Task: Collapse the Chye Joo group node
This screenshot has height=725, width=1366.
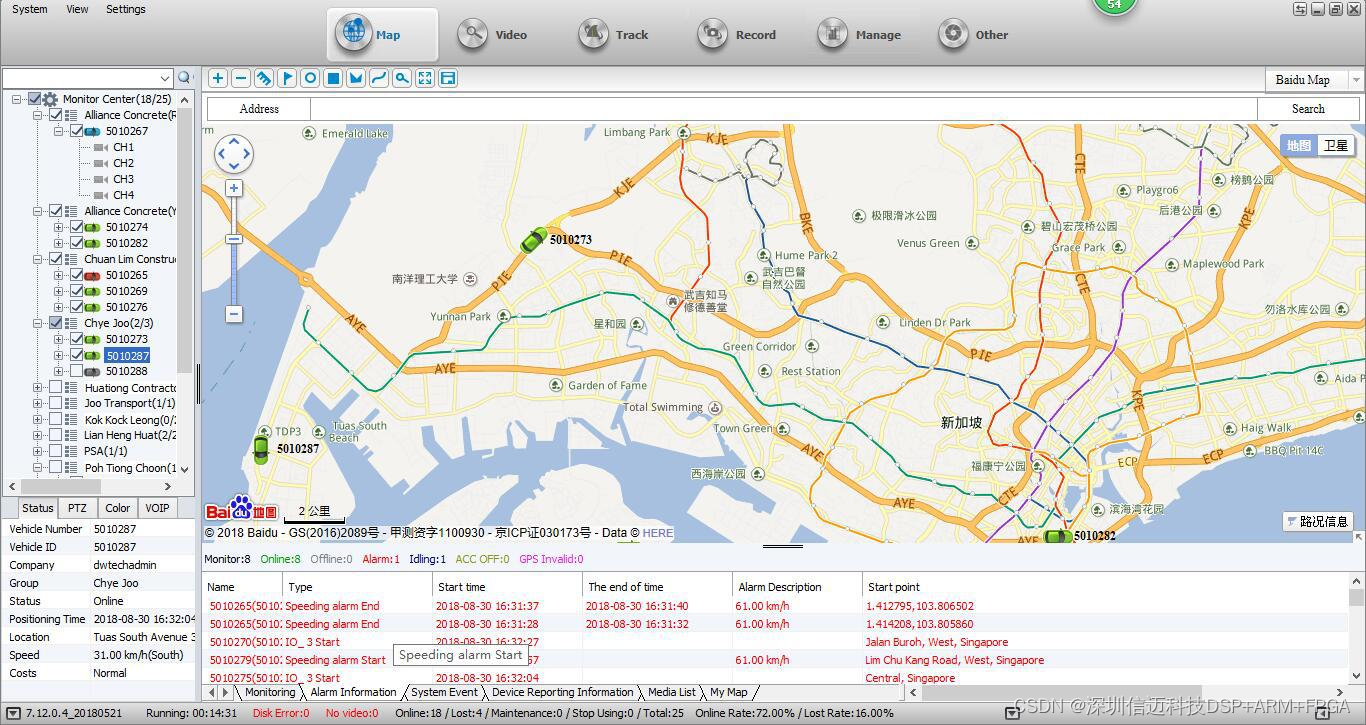Action: pyautogui.click(x=38, y=323)
